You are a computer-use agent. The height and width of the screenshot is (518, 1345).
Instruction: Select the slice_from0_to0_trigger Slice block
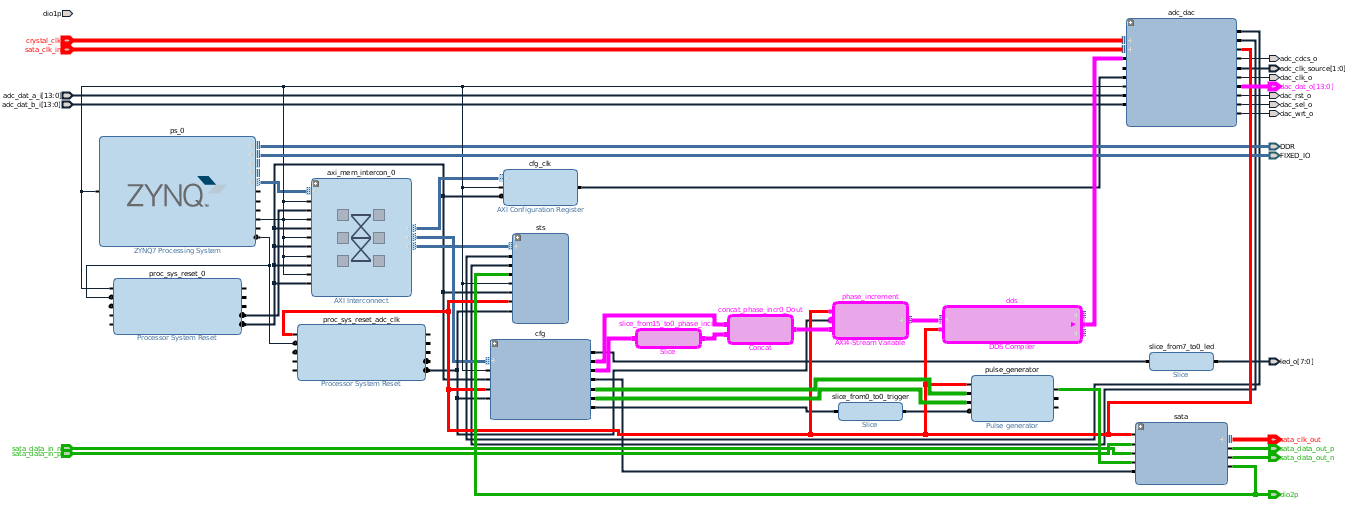click(x=870, y=411)
